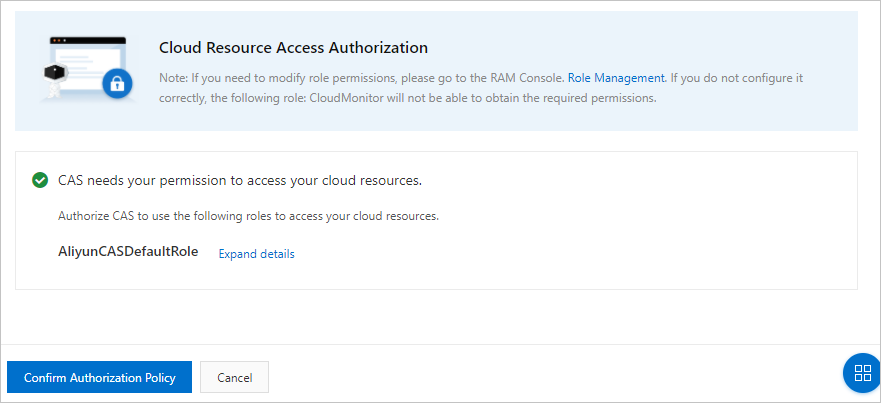Click Confirm Authorization Policy button

click(x=99, y=377)
